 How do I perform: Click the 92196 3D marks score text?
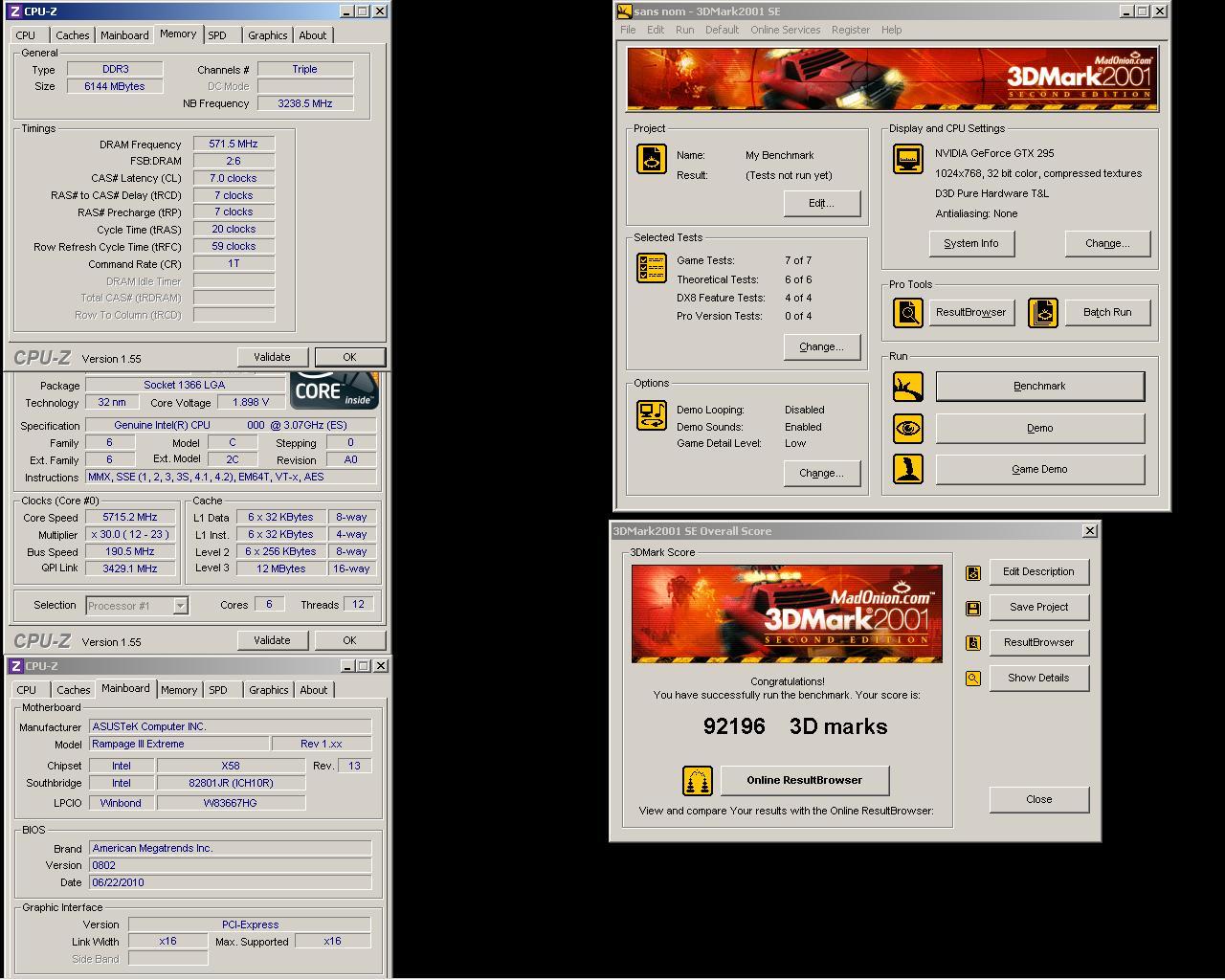tap(795, 726)
